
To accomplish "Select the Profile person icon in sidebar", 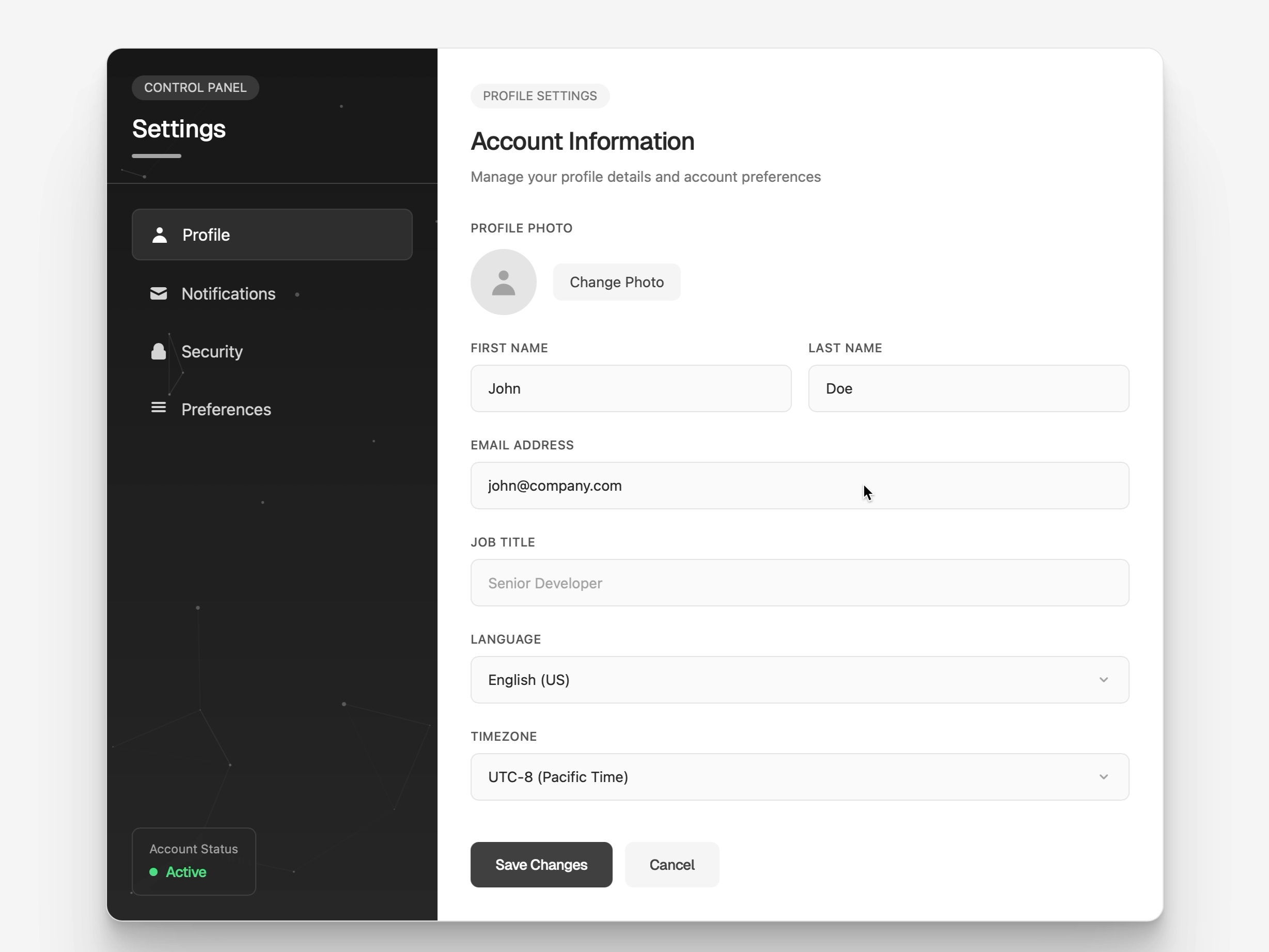I will pyautogui.click(x=159, y=235).
